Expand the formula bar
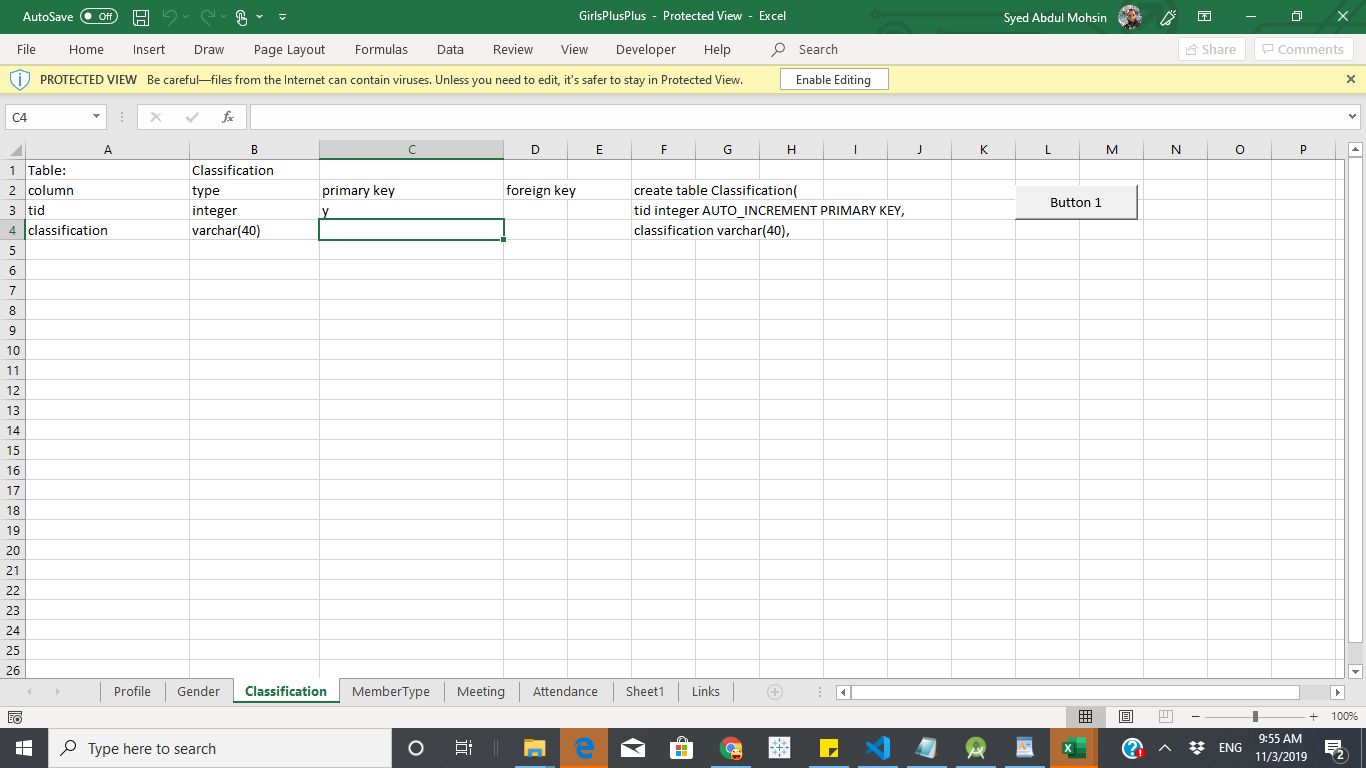Screen dimensions: 1366x768 (1353, 117)
